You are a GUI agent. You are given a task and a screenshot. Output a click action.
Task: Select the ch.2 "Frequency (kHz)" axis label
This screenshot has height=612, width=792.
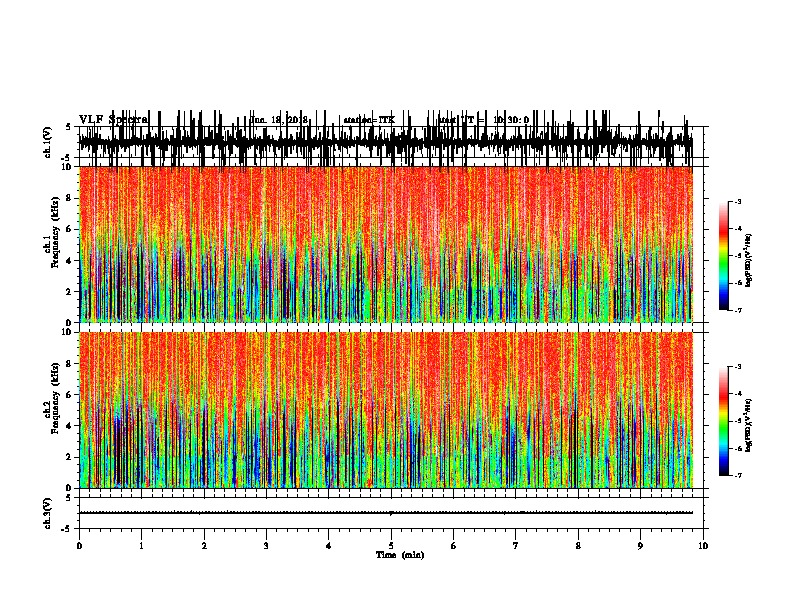click(55, 398)
